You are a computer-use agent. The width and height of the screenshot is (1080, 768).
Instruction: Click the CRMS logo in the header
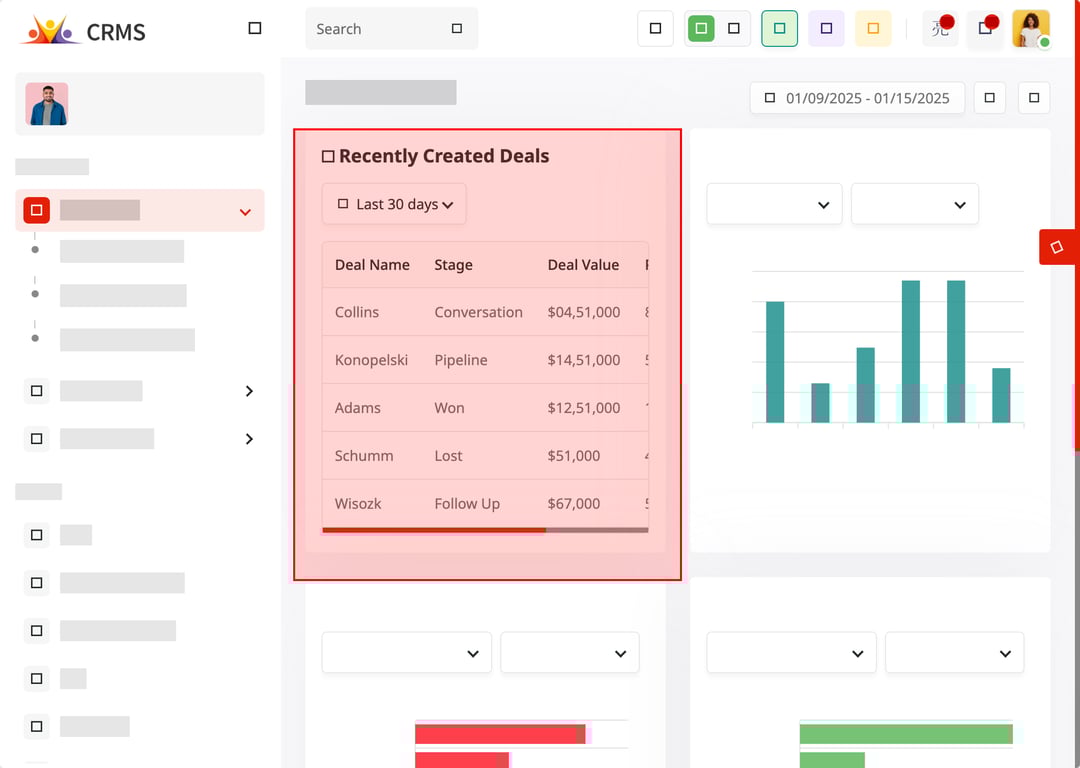(83, 30)
